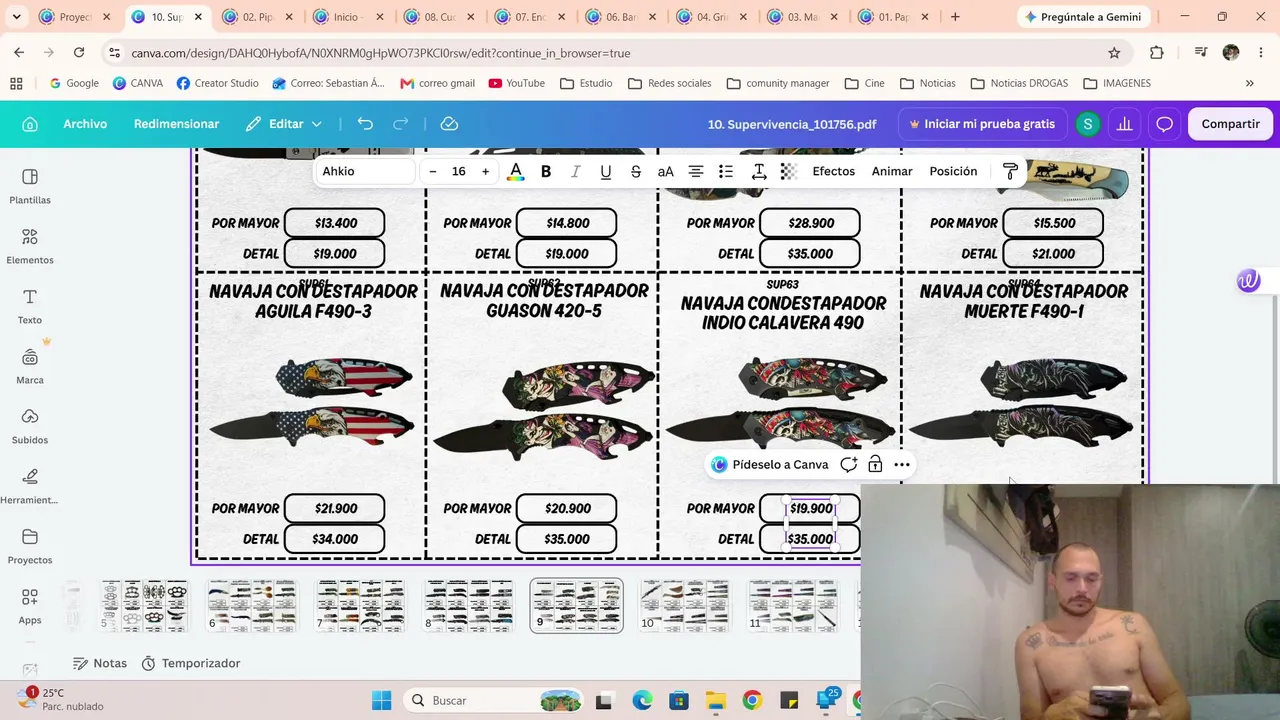This screenshot has height=720, width=1280.
Task: Open the Ahkio font selector
Action: (365, 172)
